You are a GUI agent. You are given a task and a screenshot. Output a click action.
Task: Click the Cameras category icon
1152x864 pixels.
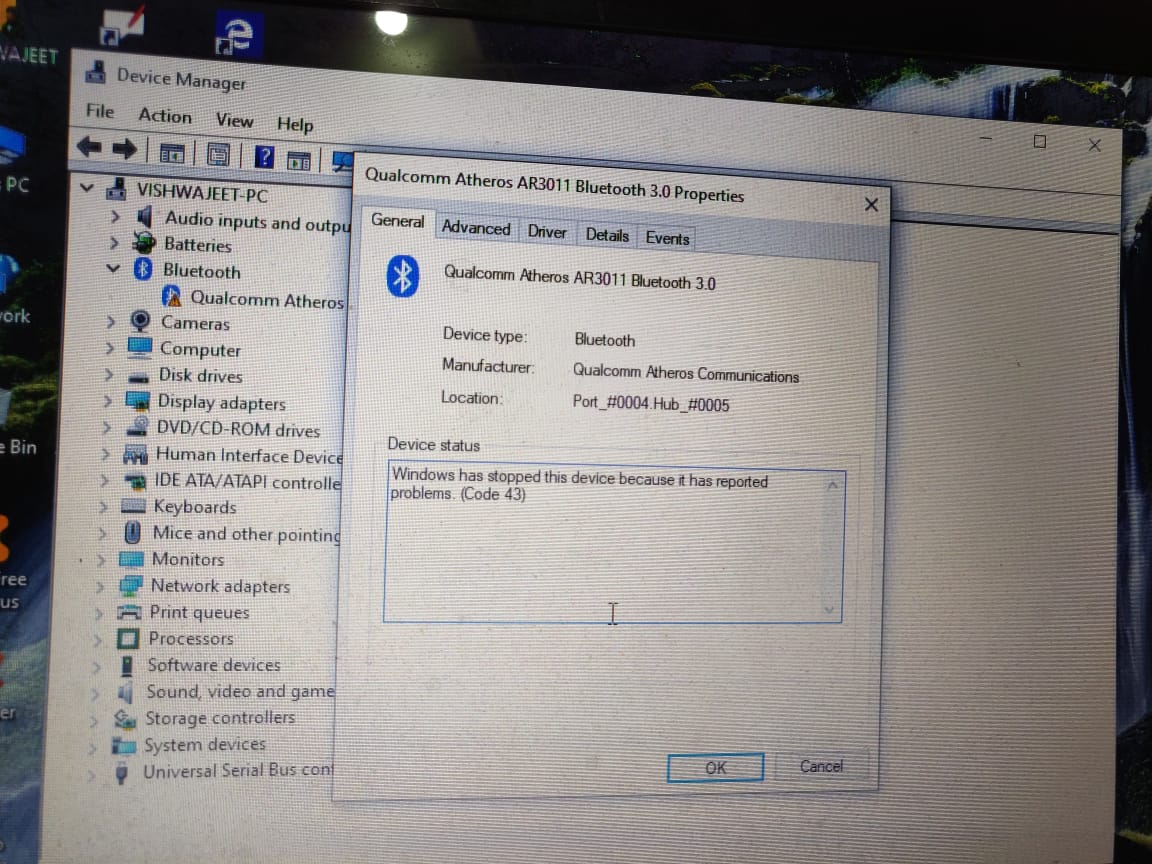(x=140, y=321)
